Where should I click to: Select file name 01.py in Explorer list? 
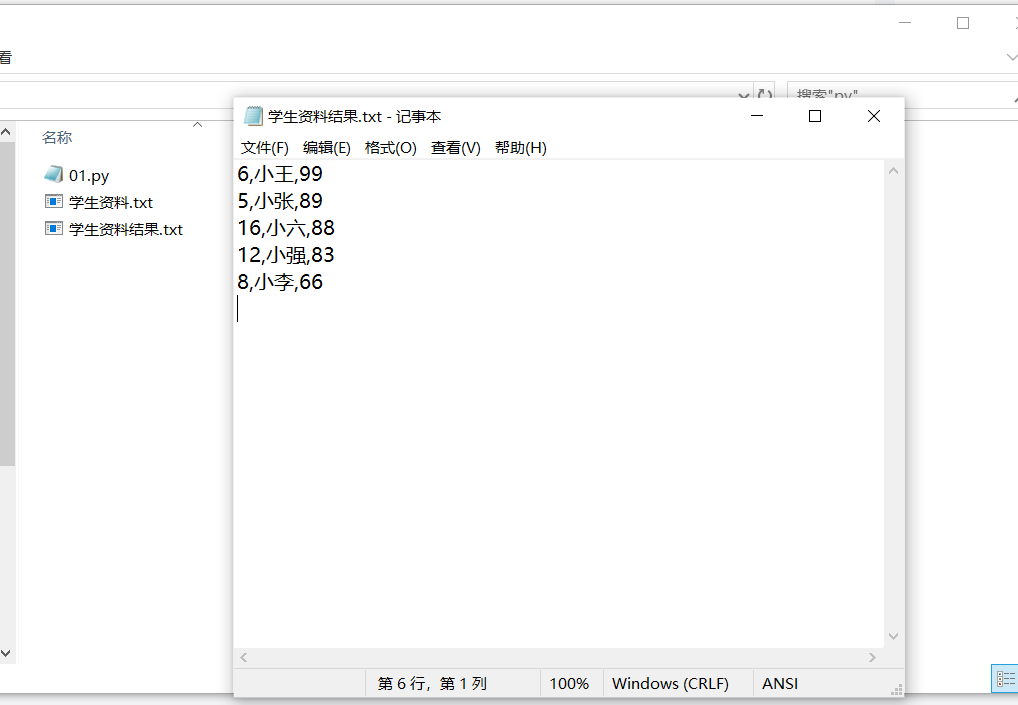[89, 176]
